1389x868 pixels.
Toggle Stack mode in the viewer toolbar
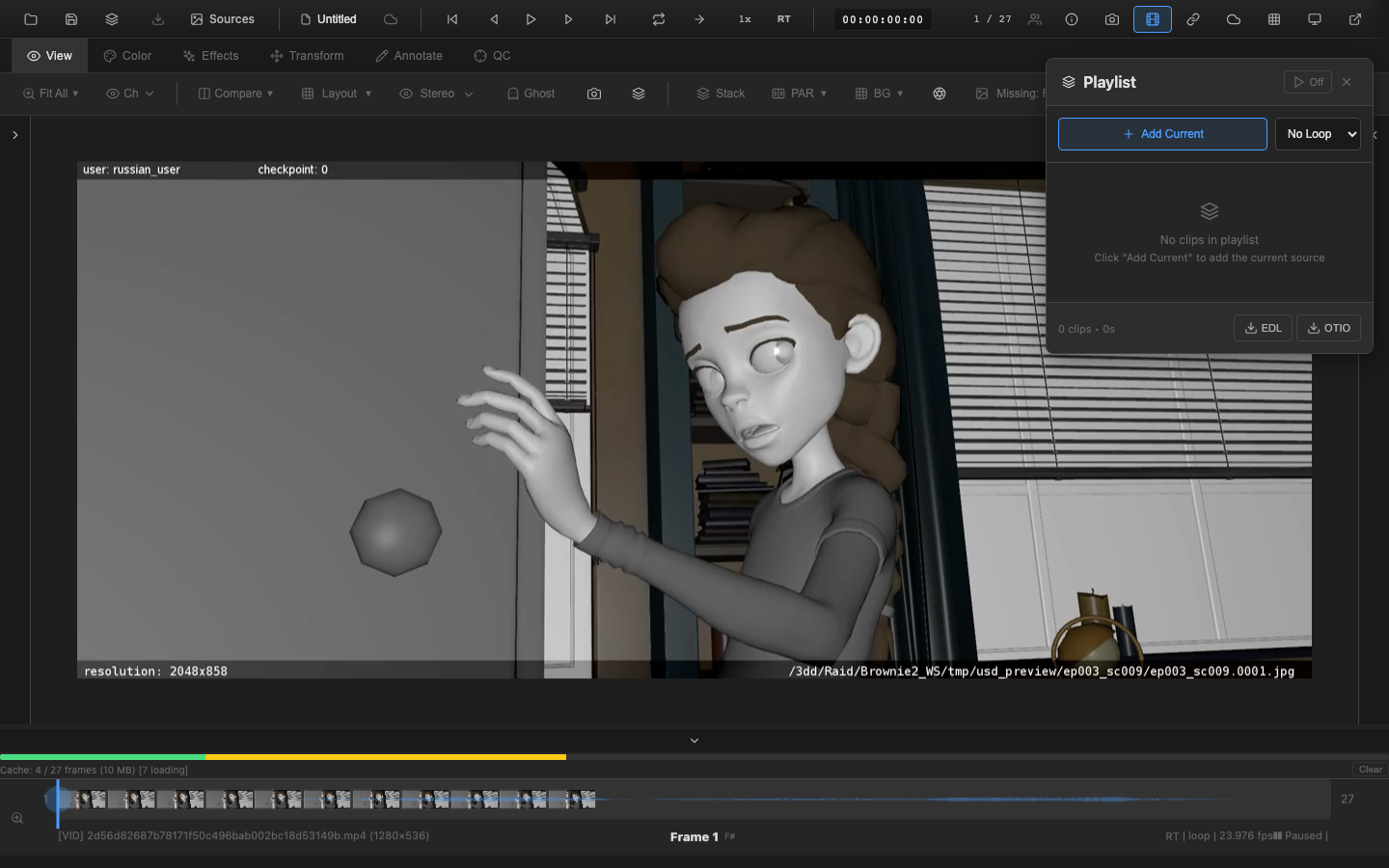(720, 93)
